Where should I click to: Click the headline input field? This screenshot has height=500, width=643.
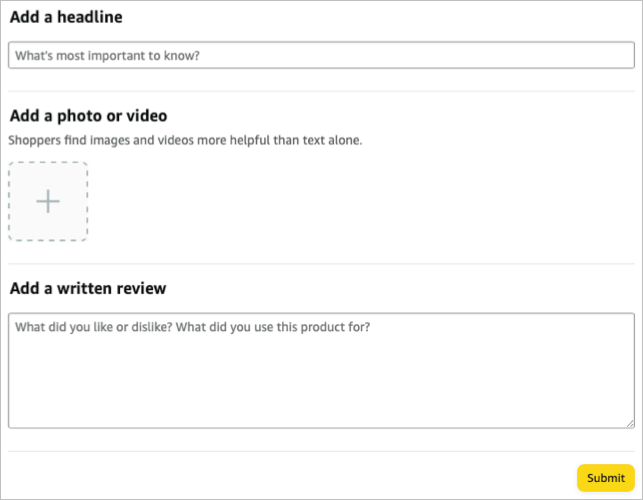tap(320, 55)
